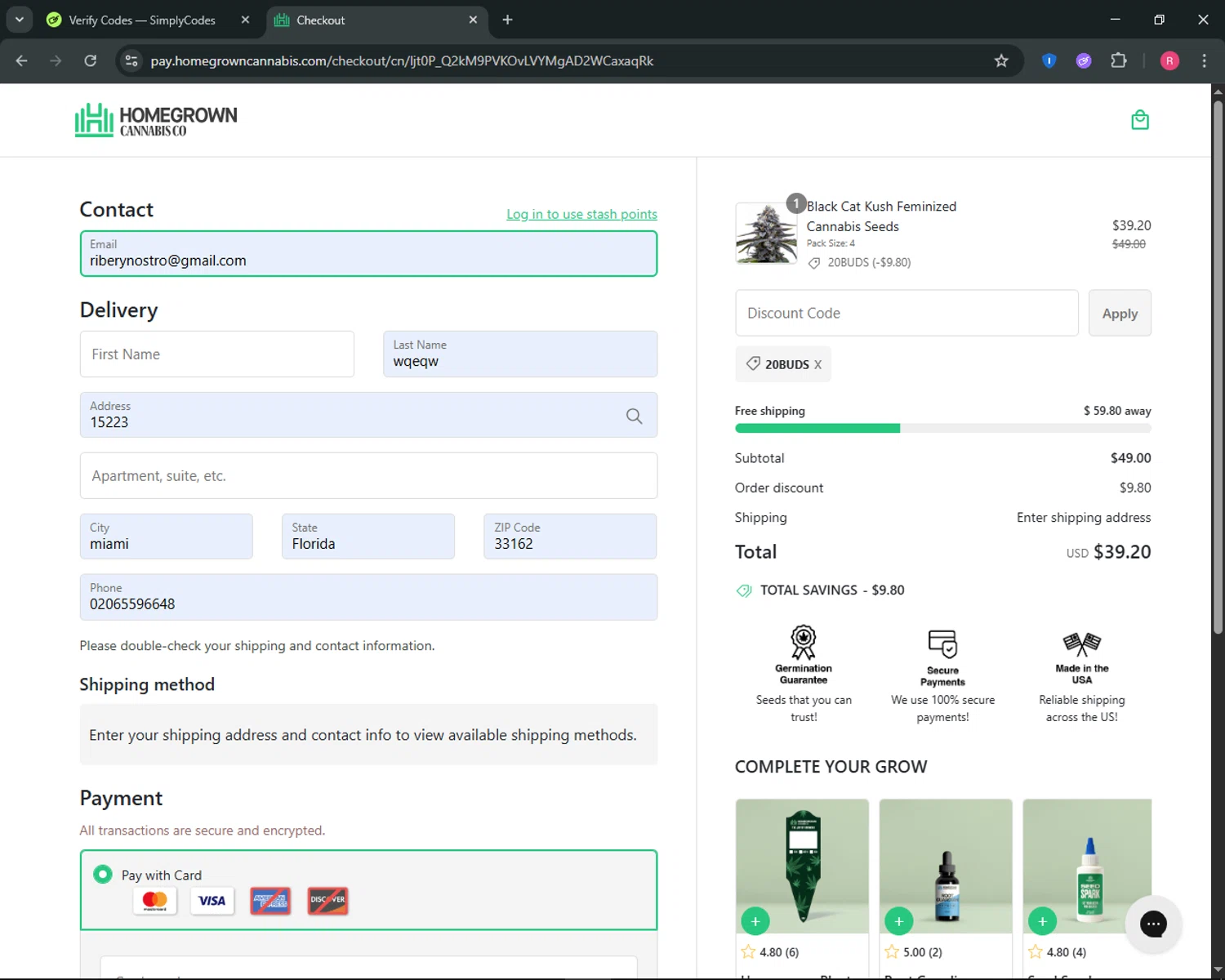The image size is (1225, 980).
Task: Select the Checkout browser tab
Action: [x=376, y=20]
